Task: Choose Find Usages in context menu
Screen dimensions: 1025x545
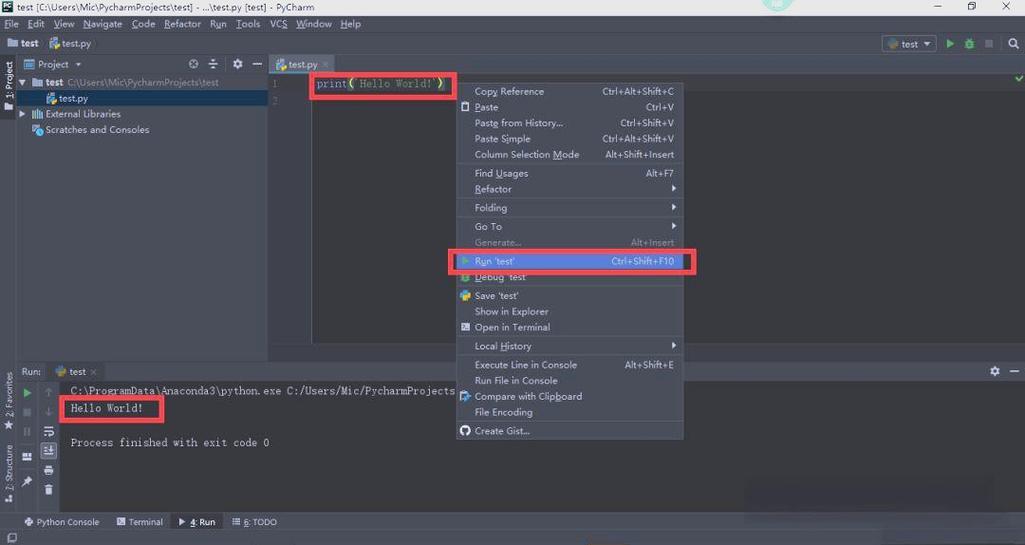Action: 569,173
